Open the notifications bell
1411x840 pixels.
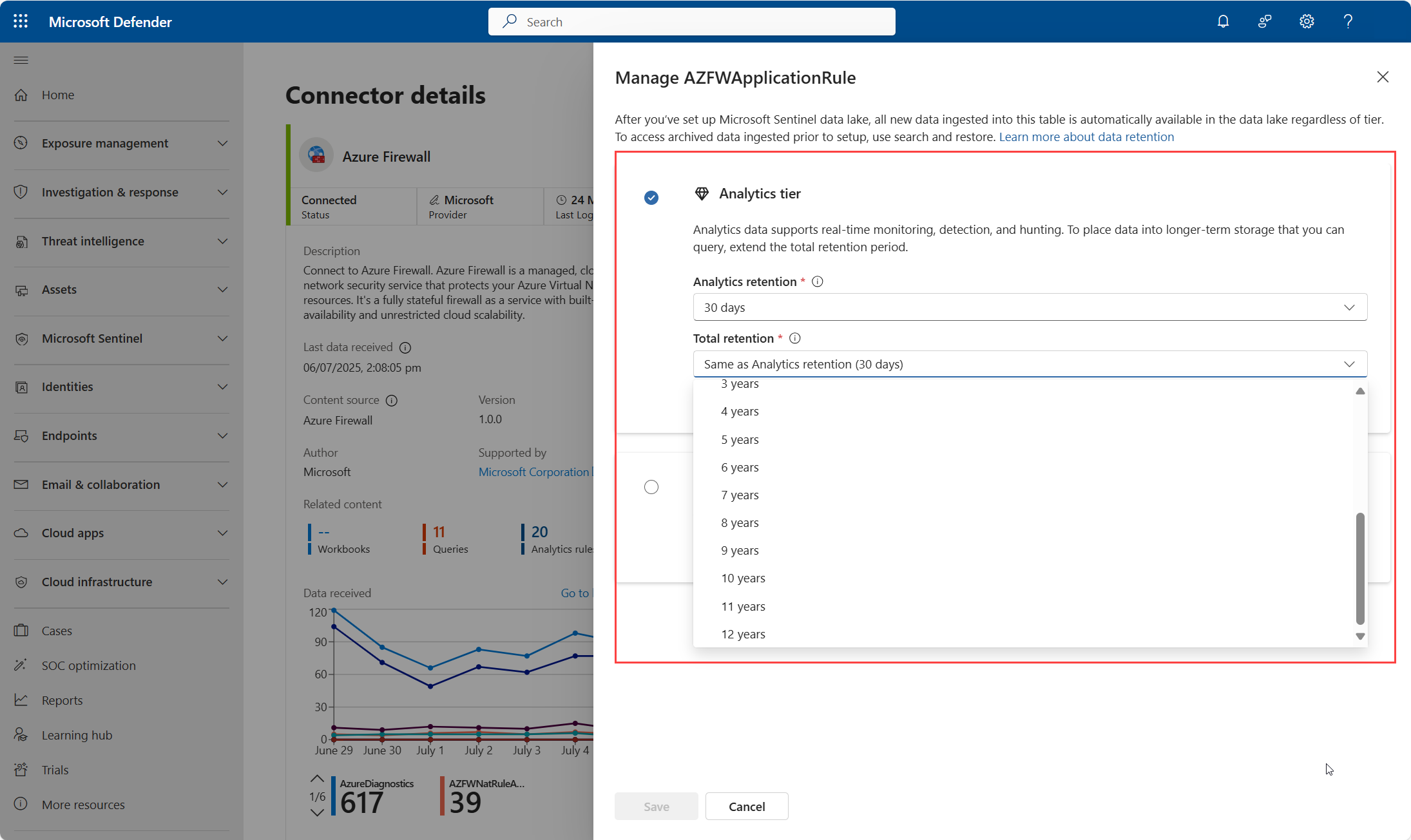[1223, 21]
